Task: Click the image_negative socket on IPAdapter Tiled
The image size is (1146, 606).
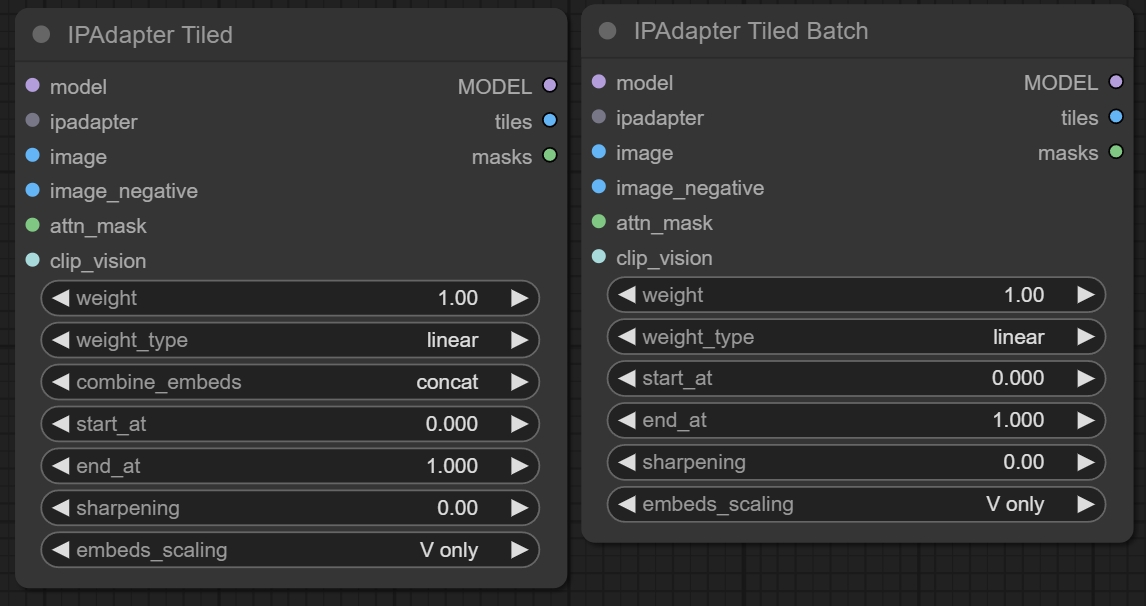Action: (32, 191)
